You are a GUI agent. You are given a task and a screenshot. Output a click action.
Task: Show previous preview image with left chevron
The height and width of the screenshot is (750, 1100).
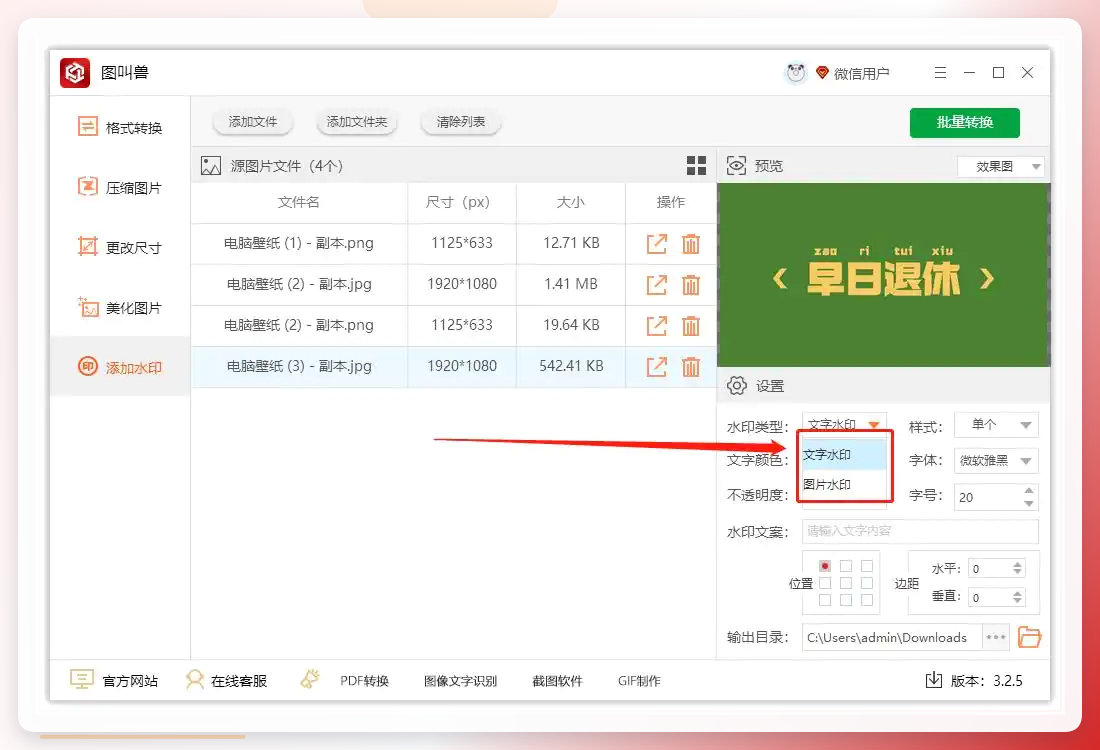coord(779,279)
